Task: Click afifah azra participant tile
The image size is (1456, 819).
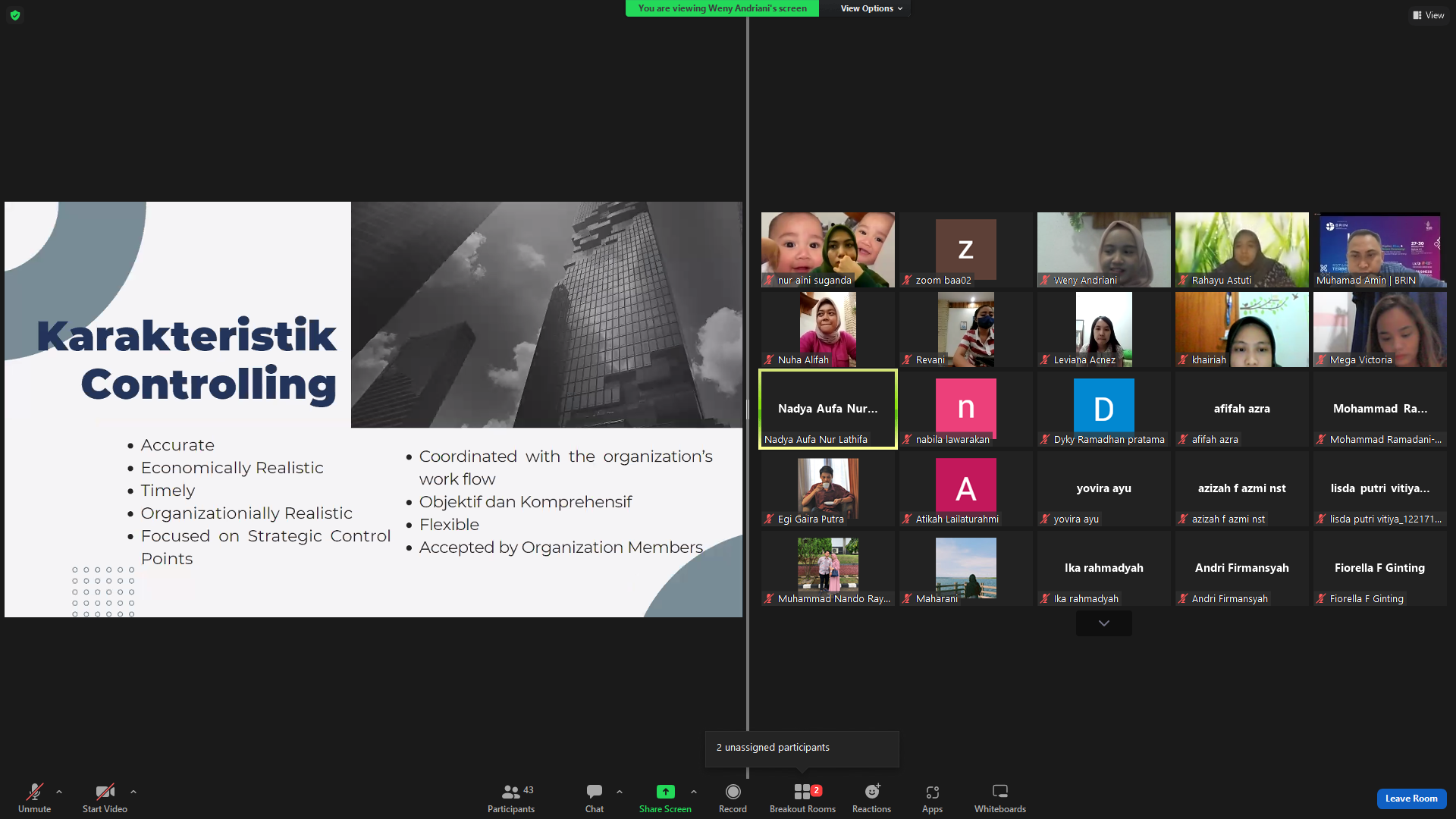Action: (1242, 409)
